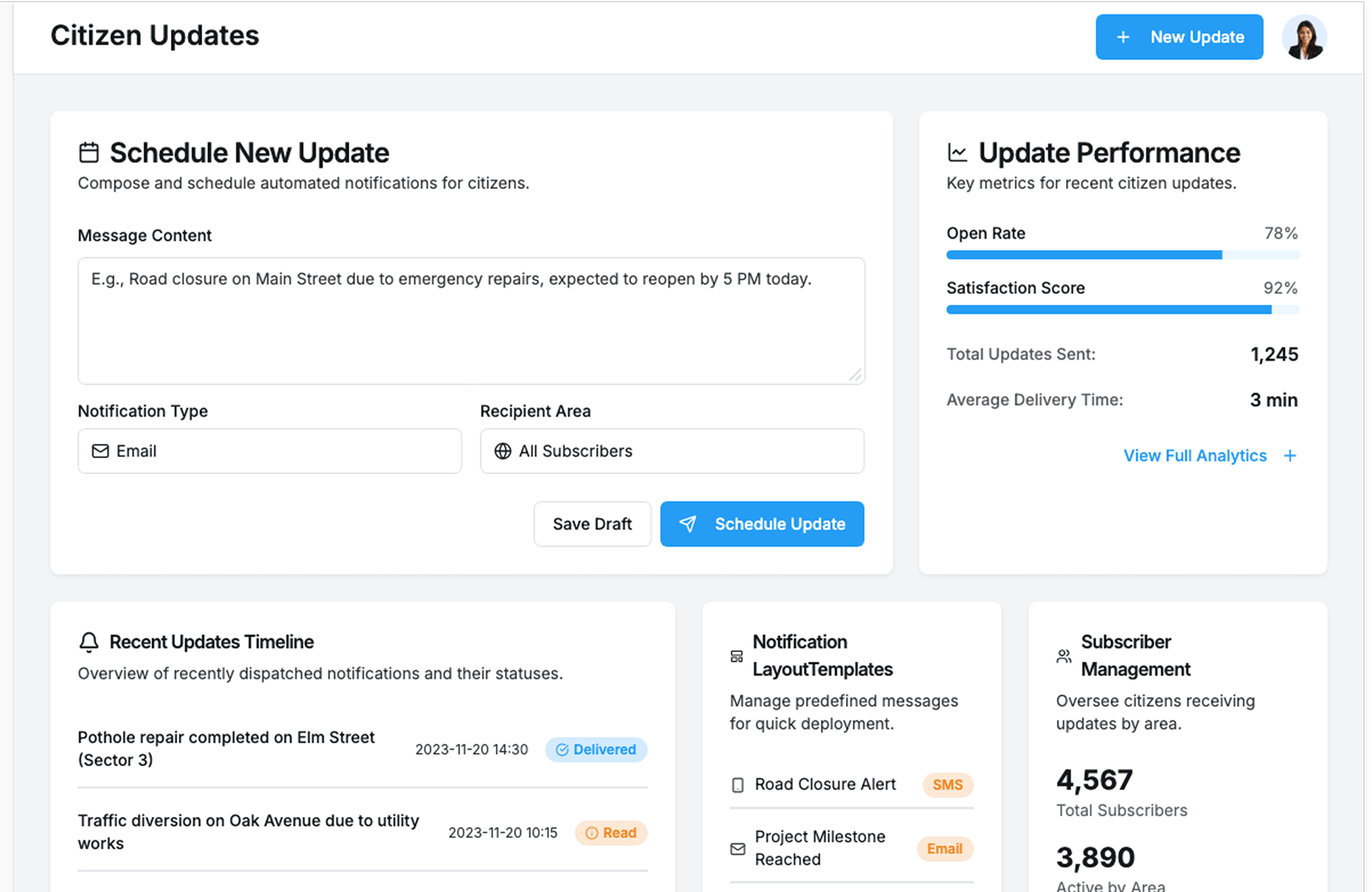Viewport: 1372px width, 892px height.
Task: Click inside the Message Content text area
Action: pos(471,321)
